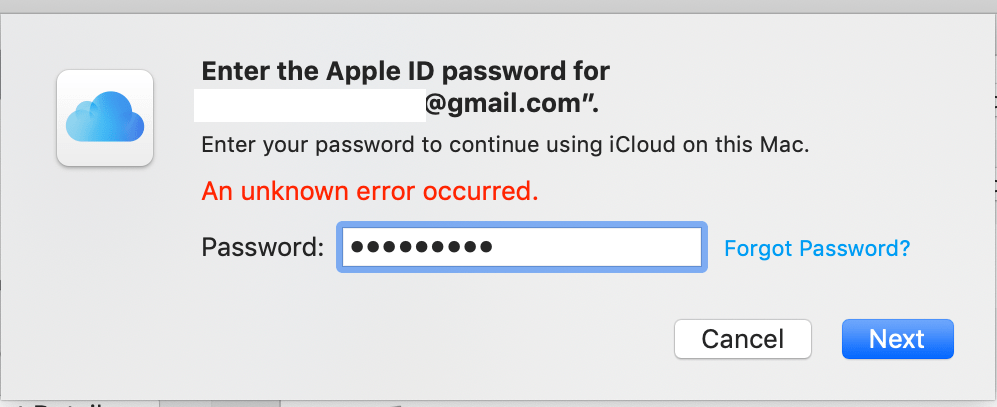The height and width of the screenshot is (407, 997).
Task: Click the partially visible Details label below dialog
Action: pyautogui.click(x=60, y=403)
